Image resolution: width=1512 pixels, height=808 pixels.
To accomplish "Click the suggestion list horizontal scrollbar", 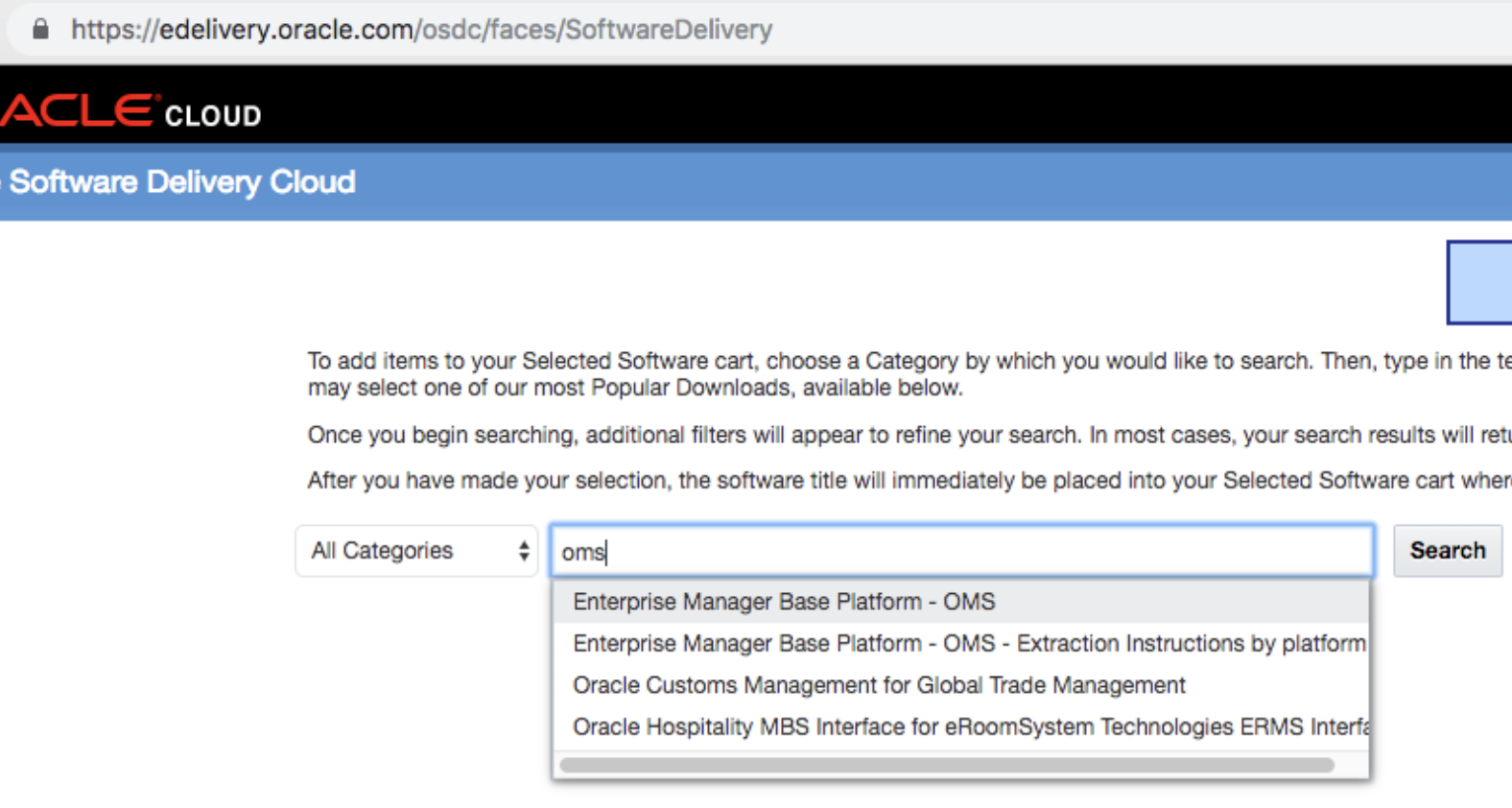I will [x=947, y=765].
